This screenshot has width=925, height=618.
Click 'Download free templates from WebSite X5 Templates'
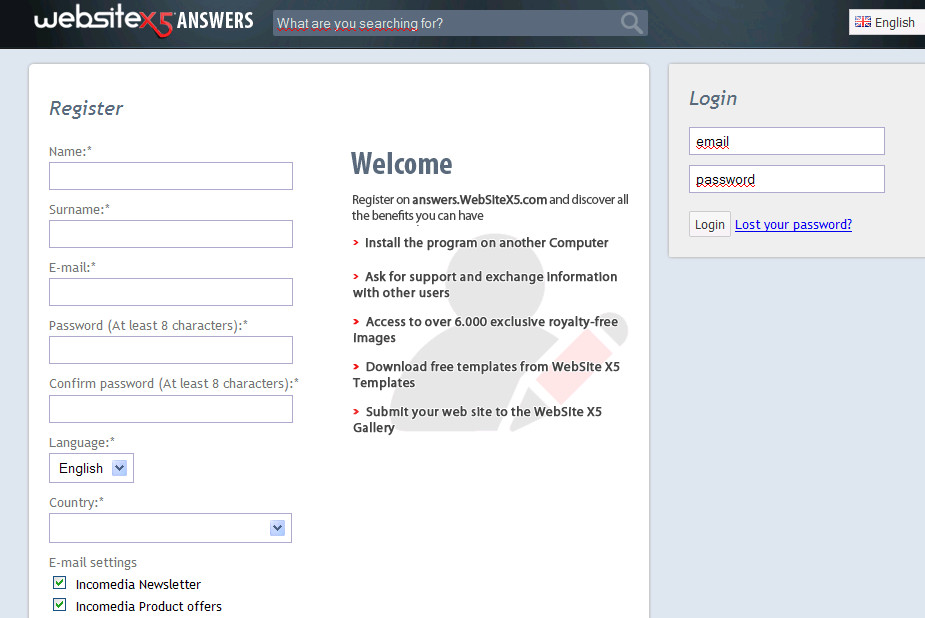point(486,374)
